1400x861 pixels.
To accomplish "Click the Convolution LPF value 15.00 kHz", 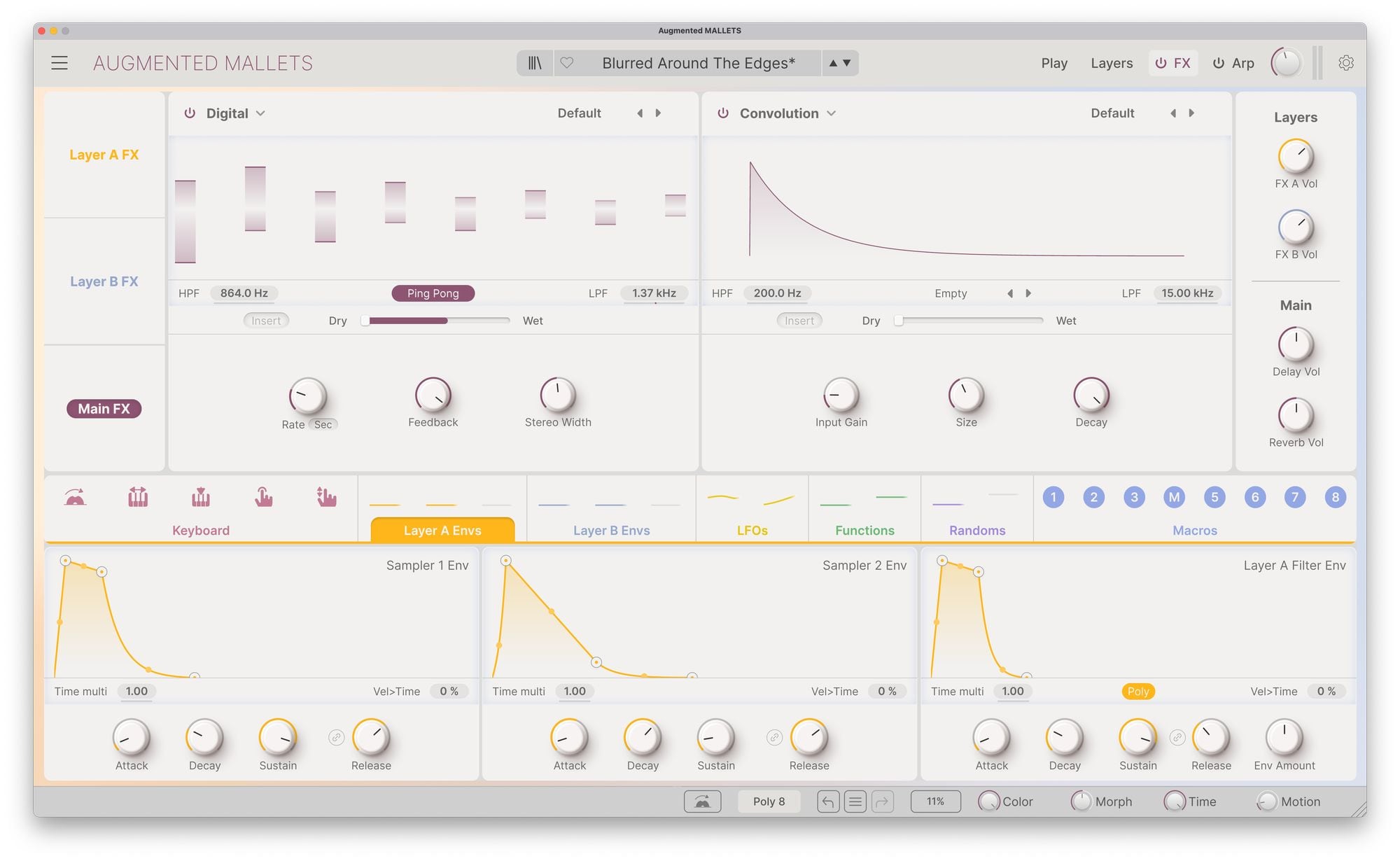I will tap(1187, 293).
